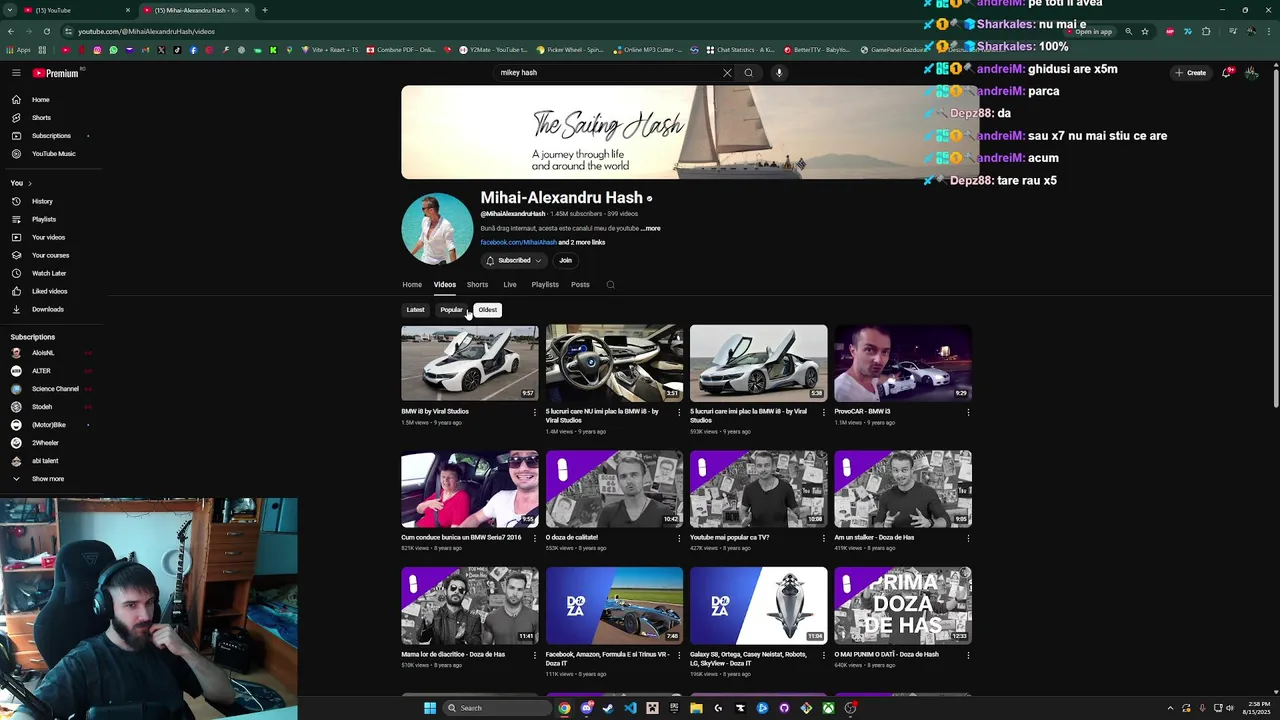Open 'O MAI PUNEM O DATĂ - Doza de Hash' title
Screen dimensions: 1280x720
coord(886,654)
